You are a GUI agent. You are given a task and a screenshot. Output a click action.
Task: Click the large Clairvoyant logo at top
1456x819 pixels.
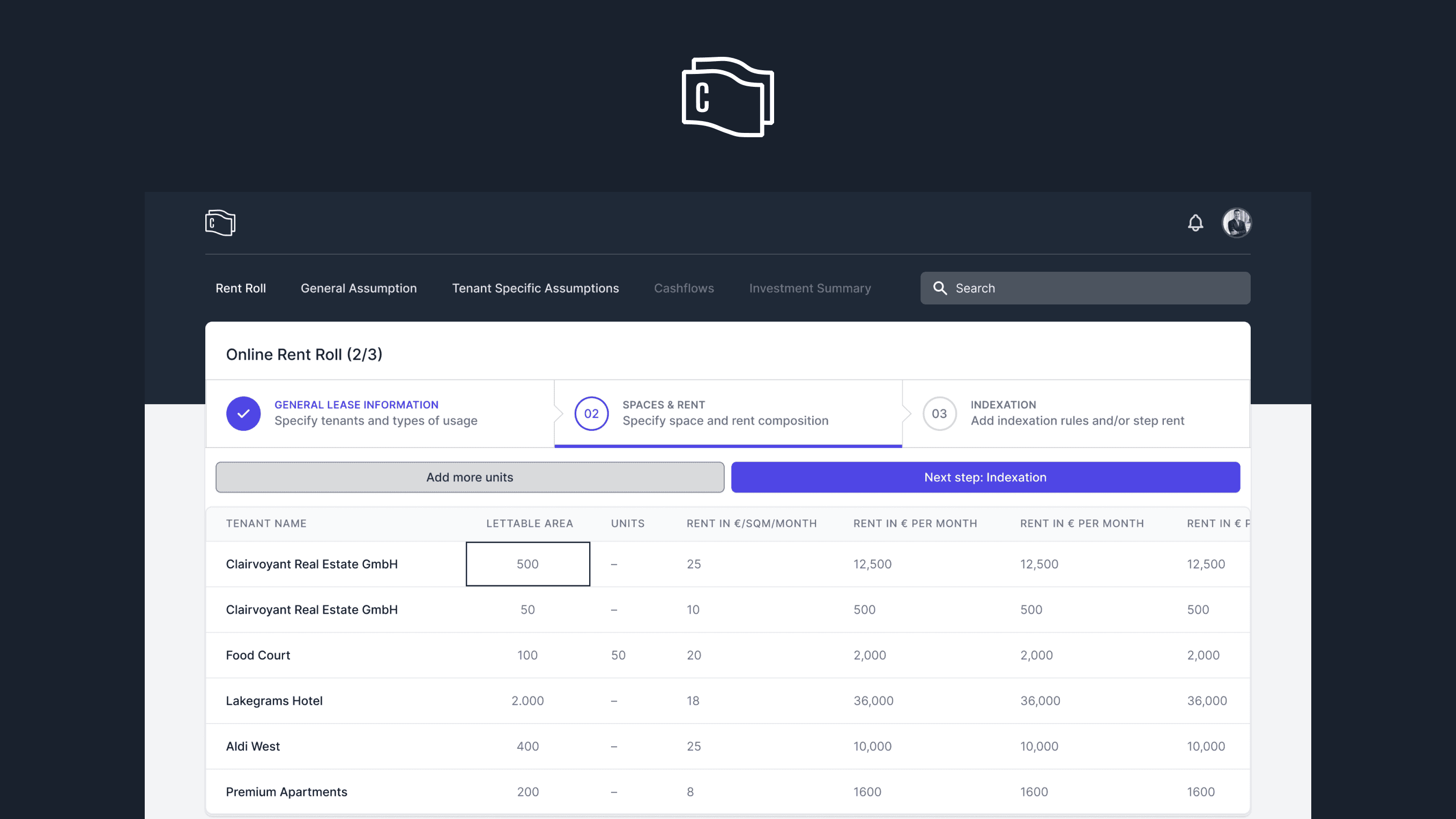pos(728,96)
